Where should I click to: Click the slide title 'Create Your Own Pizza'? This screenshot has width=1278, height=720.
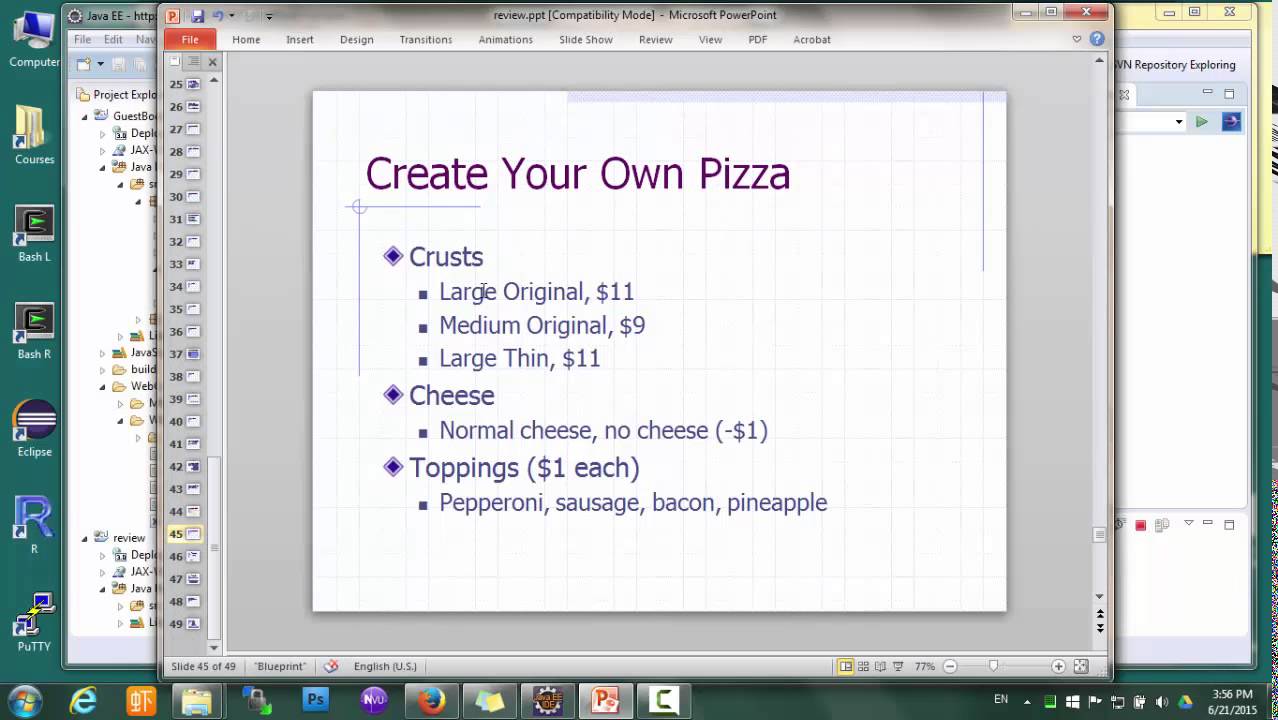coord(578,174)
